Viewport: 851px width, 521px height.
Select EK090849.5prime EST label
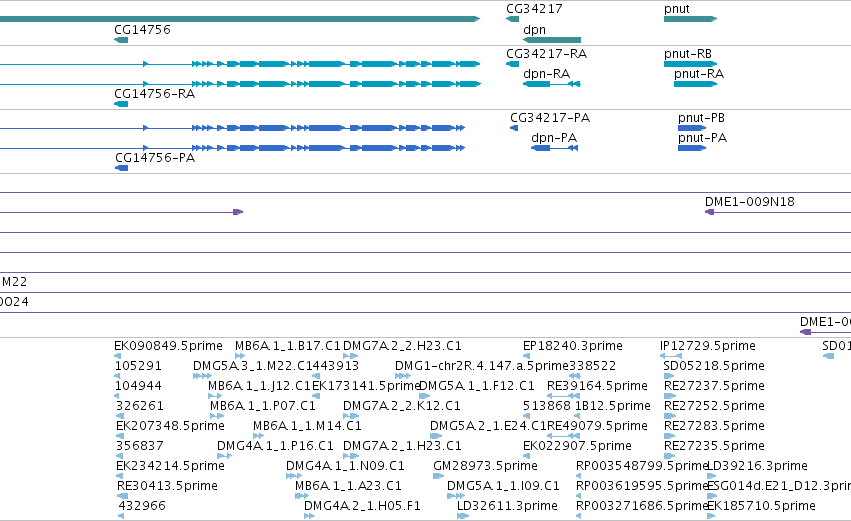(168, 346)
